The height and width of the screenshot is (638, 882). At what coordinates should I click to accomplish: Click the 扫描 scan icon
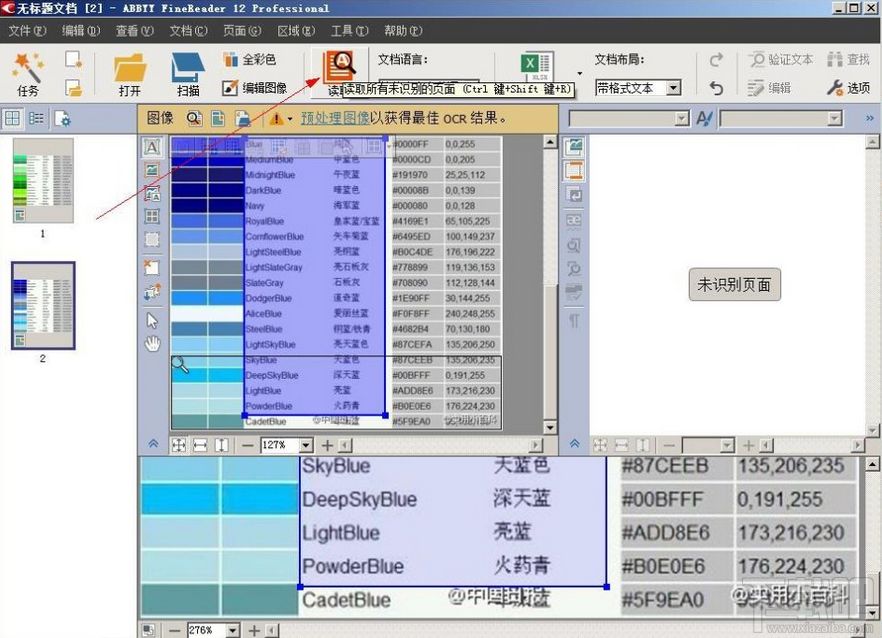(x=186, y=72)
